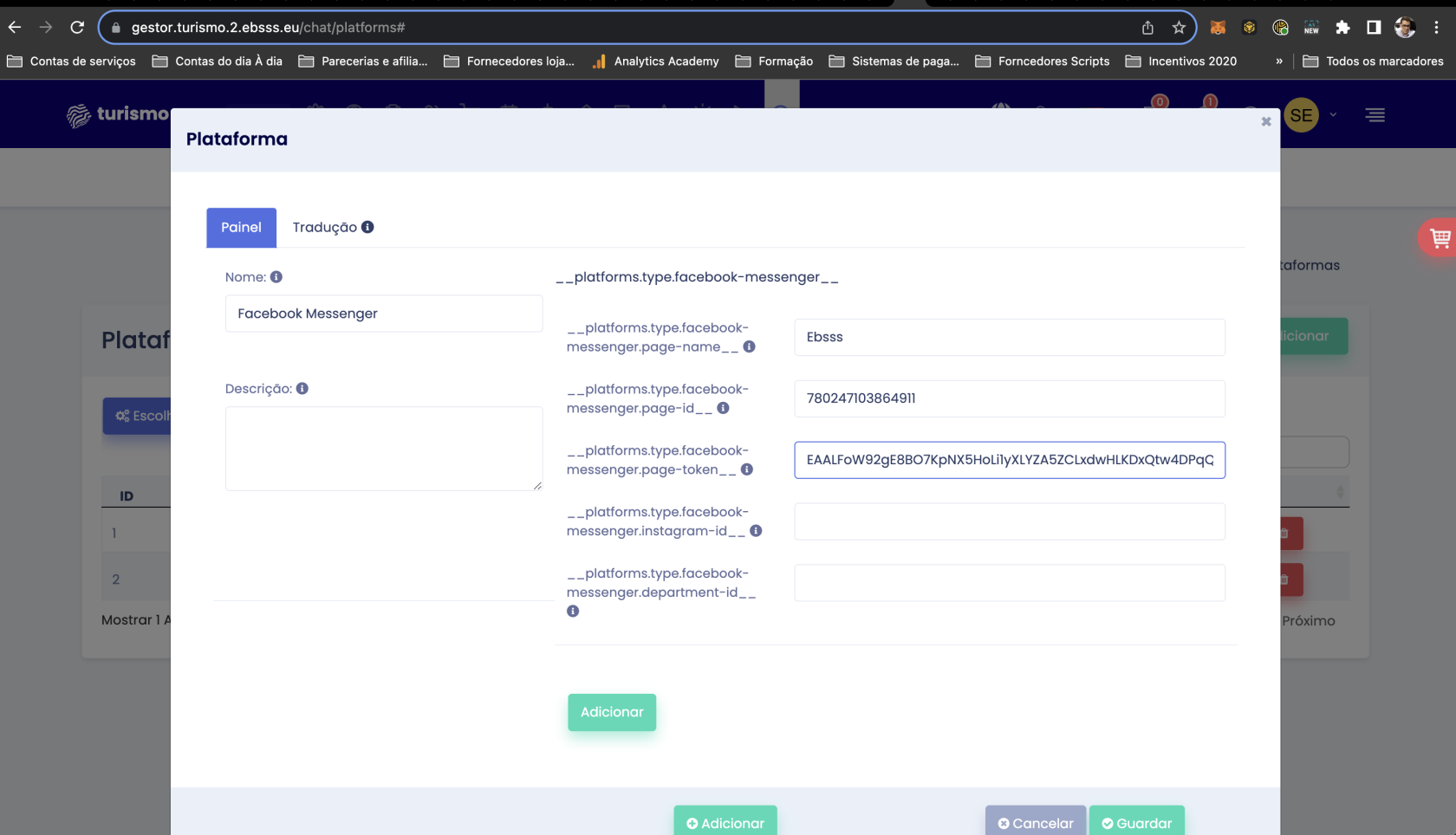Click the page-id field with 780247103864911
1456x835 pixels.
1010,398
